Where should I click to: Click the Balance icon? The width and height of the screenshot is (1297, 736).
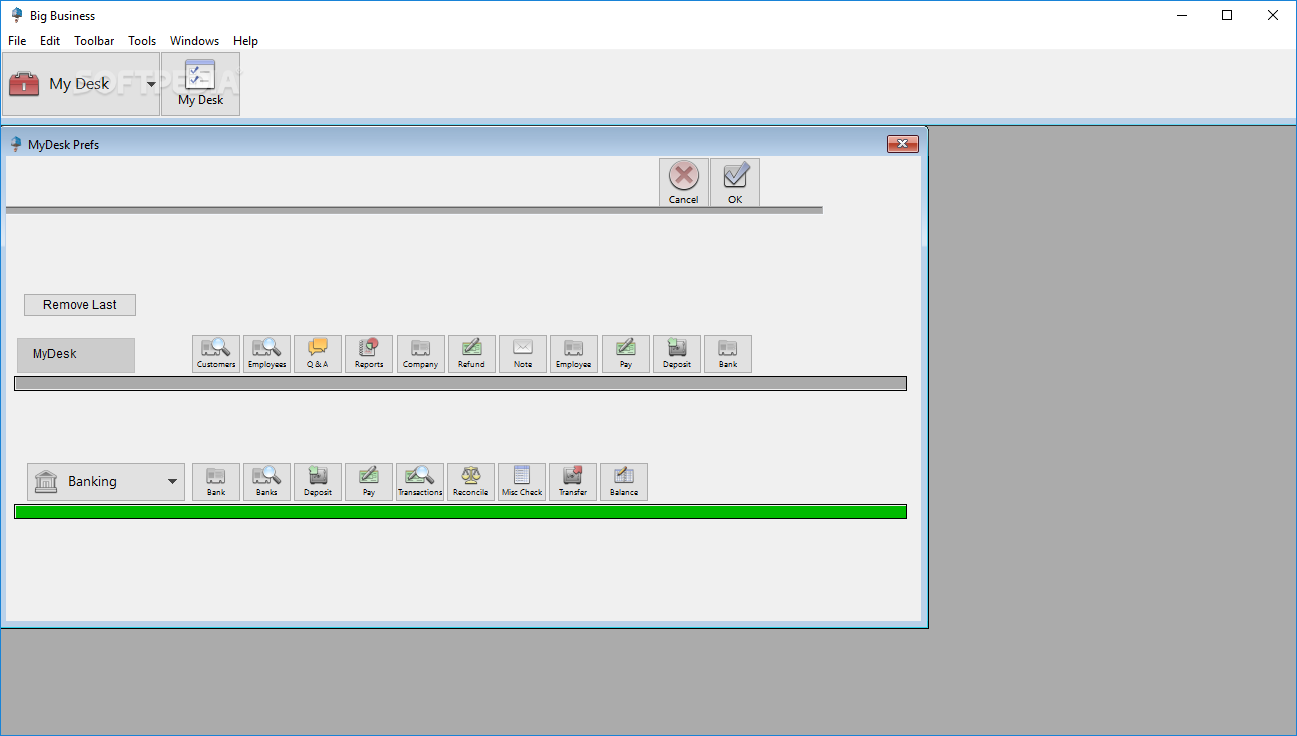coord(624,482)
